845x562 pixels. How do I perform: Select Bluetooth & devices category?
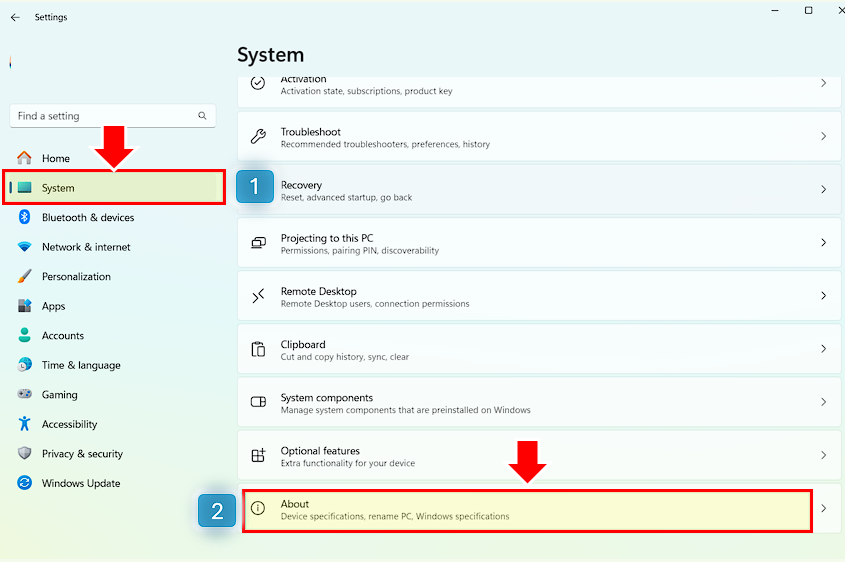[x=113, y=217]
